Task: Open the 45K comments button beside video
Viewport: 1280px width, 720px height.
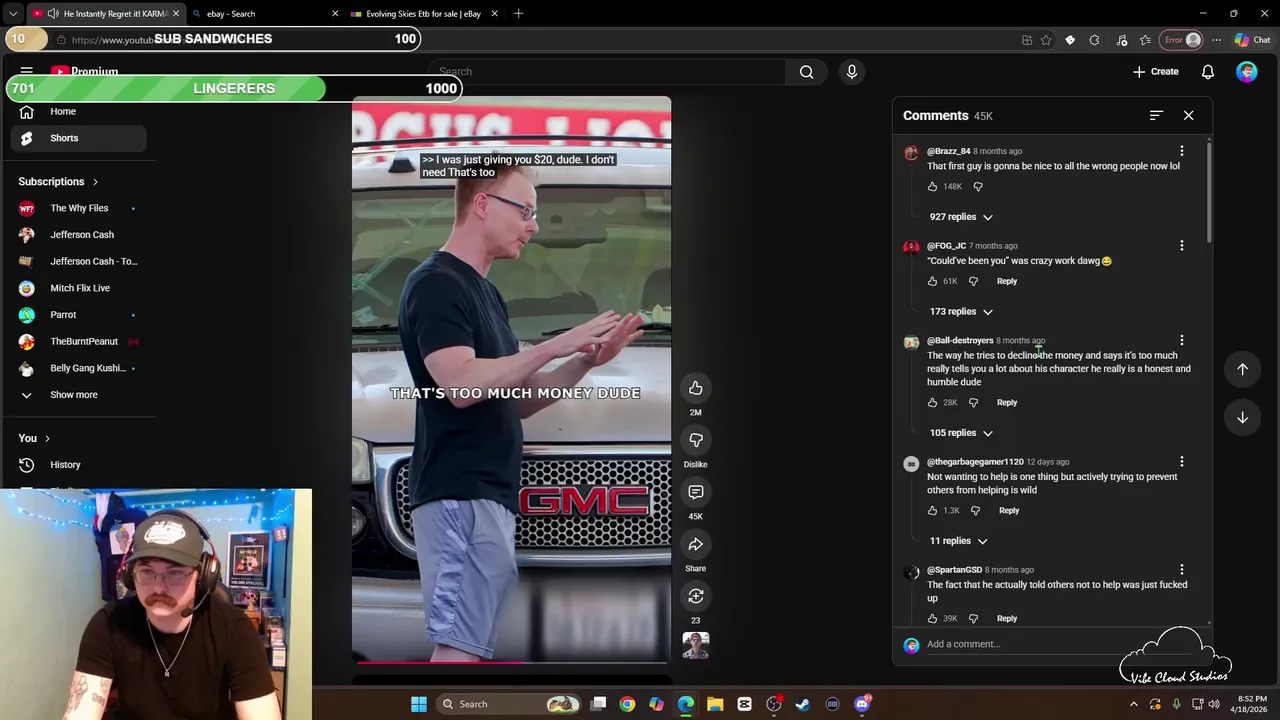Action: point(696,492)
